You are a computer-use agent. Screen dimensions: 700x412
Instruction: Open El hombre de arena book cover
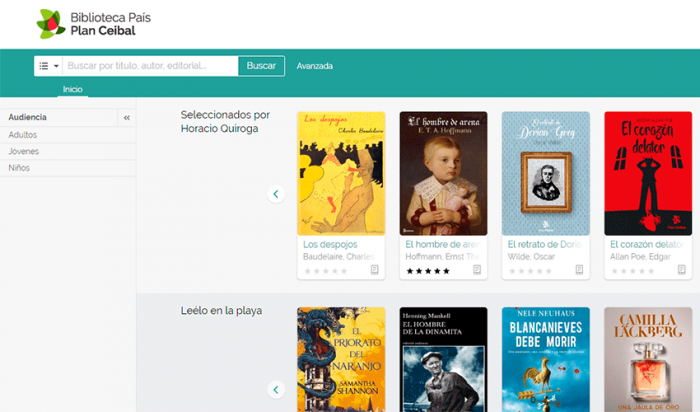pyautogui.click(x=443, y=173)
